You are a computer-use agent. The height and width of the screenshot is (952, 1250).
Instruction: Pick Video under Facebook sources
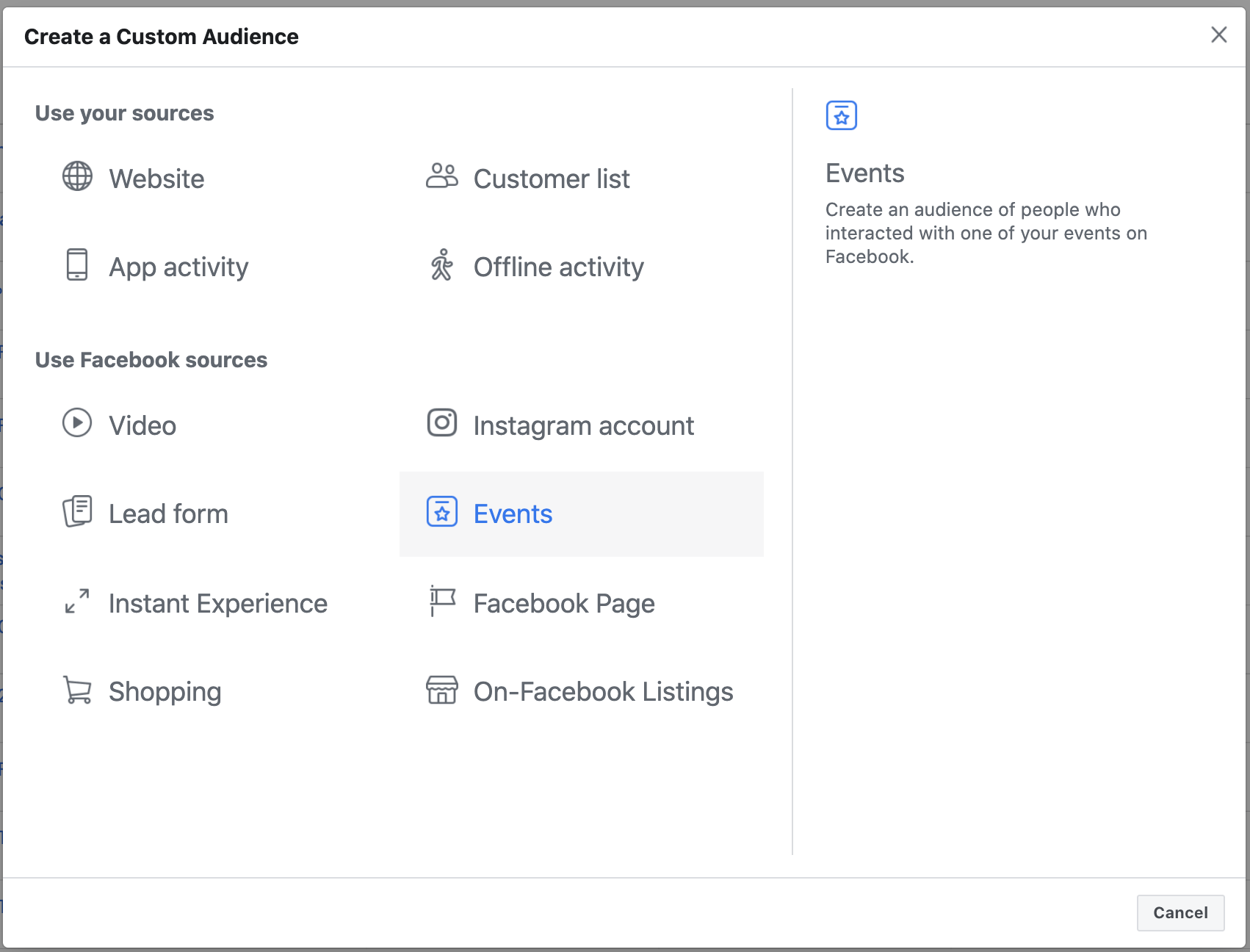(217, 425)
